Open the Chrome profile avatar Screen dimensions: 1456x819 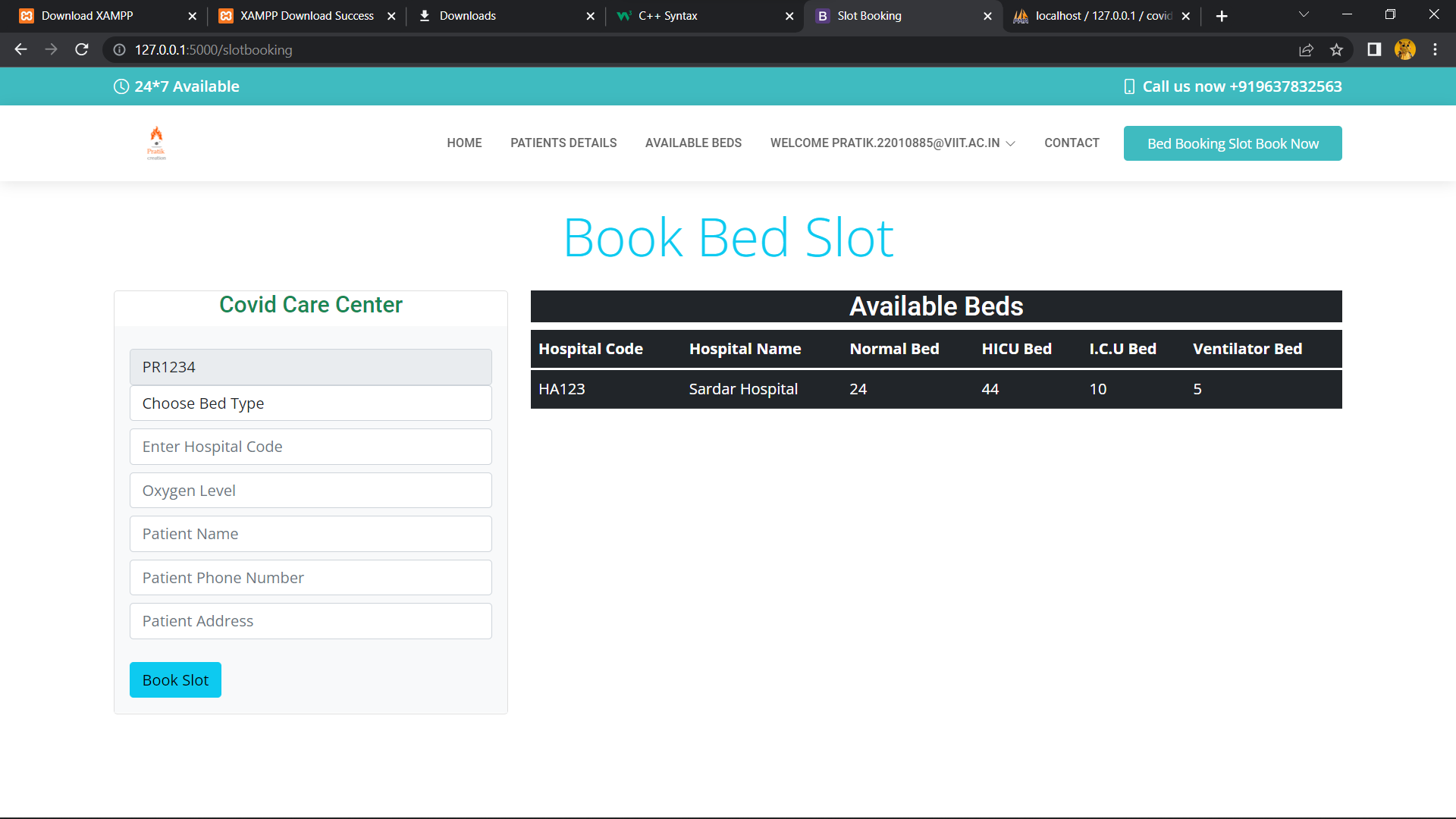click(1404, 50)
